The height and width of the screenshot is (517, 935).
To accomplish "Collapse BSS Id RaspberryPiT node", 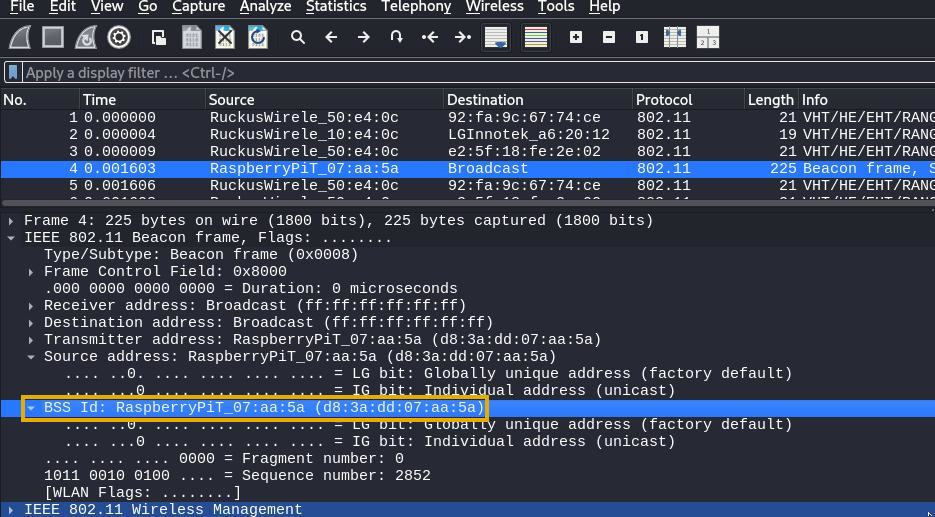I will click(31, 408).
